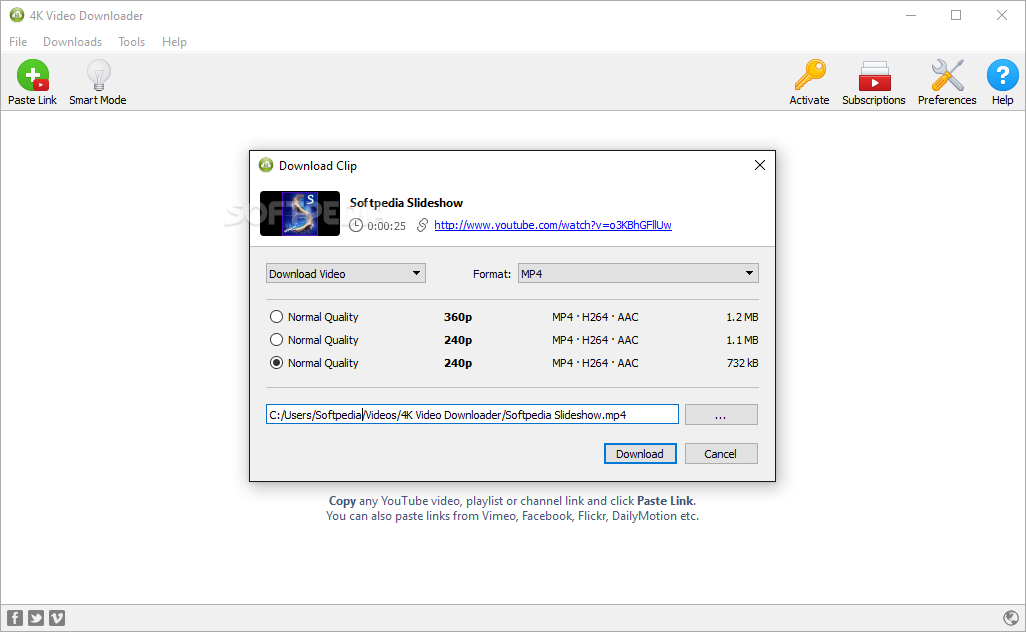Expand the Download Video dropdown
This screenshot has height=632, width=1026.
click(x=345, y=273)
